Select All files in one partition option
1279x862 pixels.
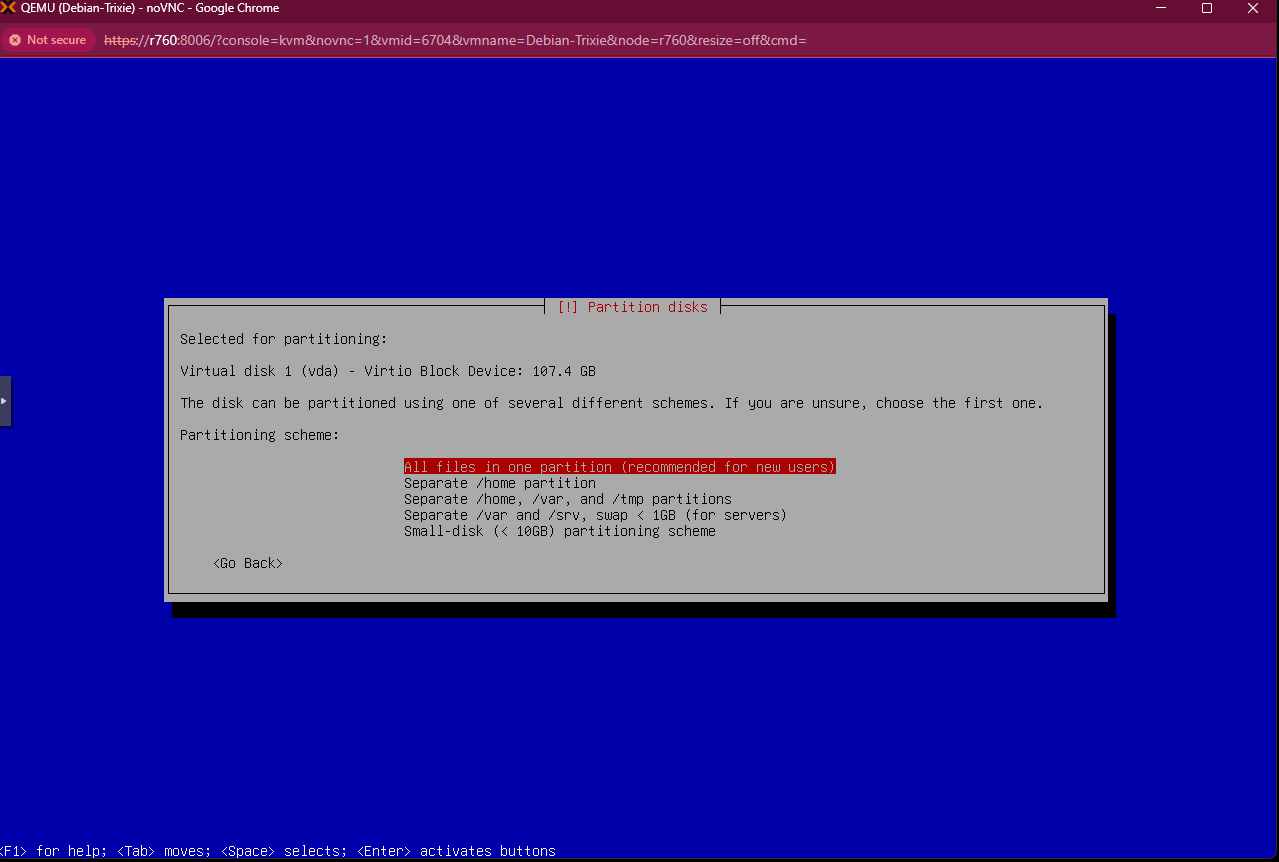point(619,467)
